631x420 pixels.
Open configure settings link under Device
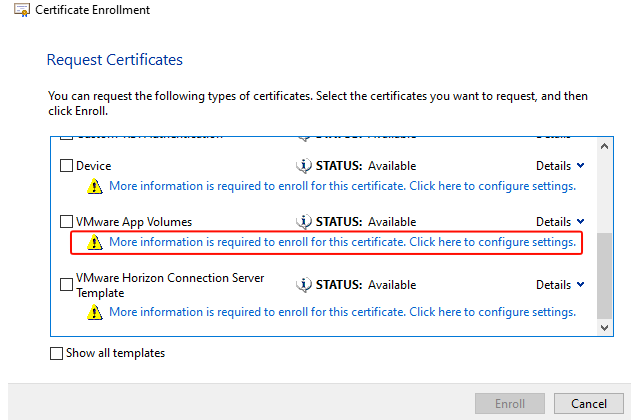click(x=342, y=186)
